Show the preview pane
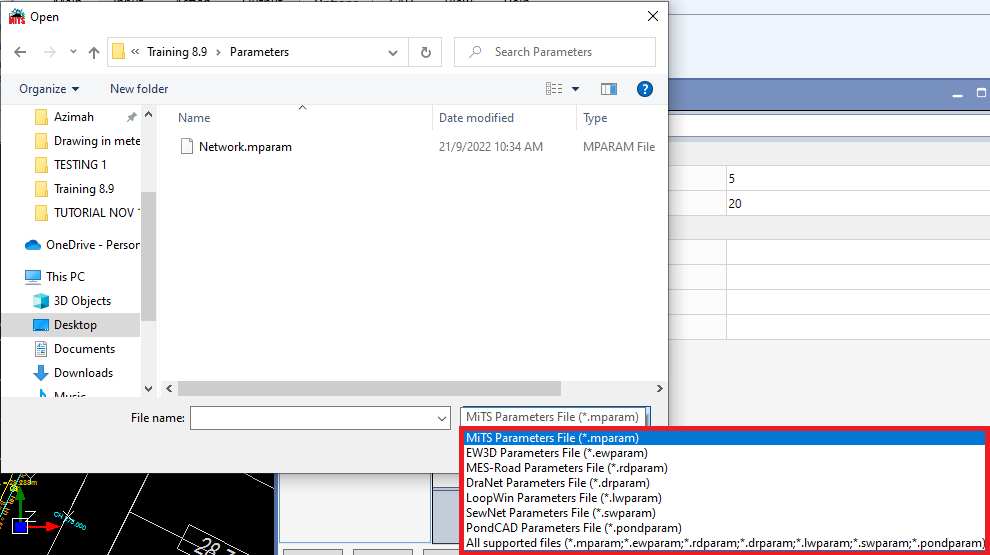The height and width of the screenshot is (555, 990). (x=609, y=89)
